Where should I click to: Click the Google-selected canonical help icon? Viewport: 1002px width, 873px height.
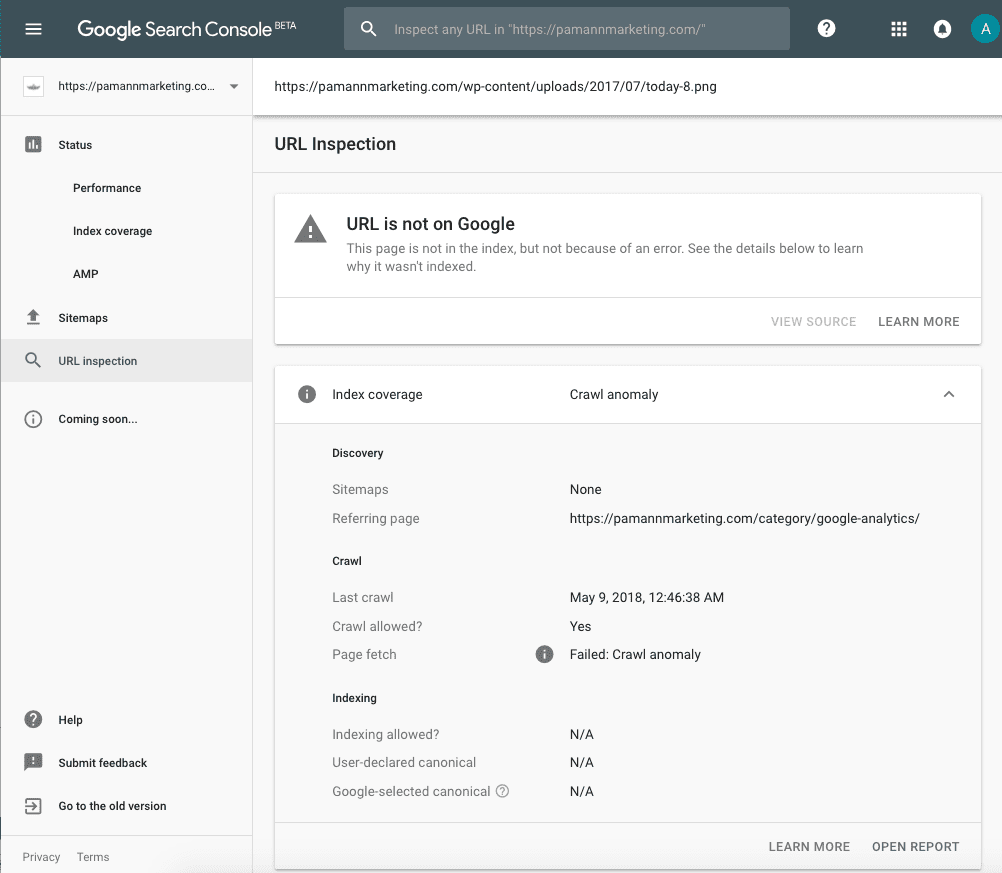502,791
